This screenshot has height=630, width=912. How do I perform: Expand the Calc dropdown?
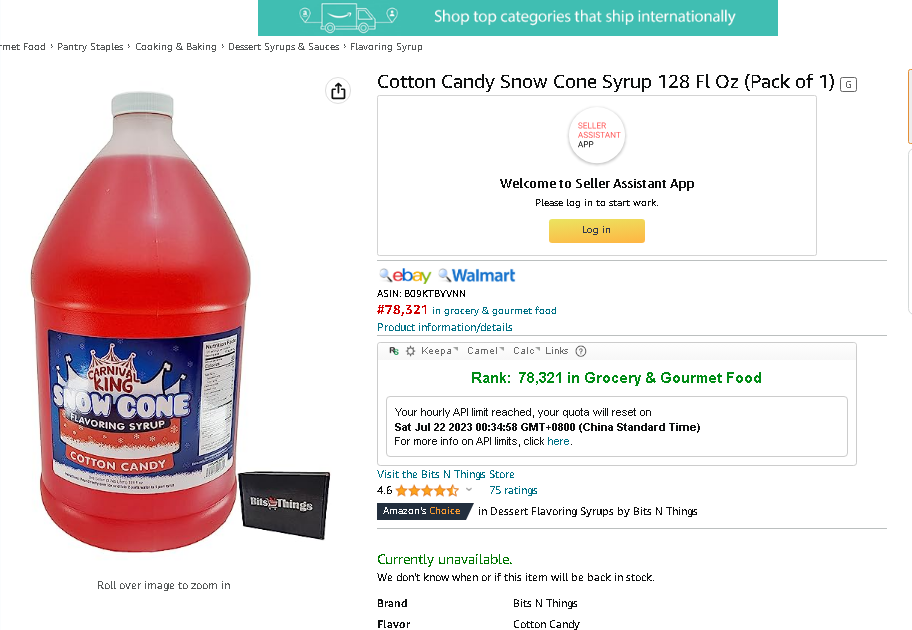[526, 351]
